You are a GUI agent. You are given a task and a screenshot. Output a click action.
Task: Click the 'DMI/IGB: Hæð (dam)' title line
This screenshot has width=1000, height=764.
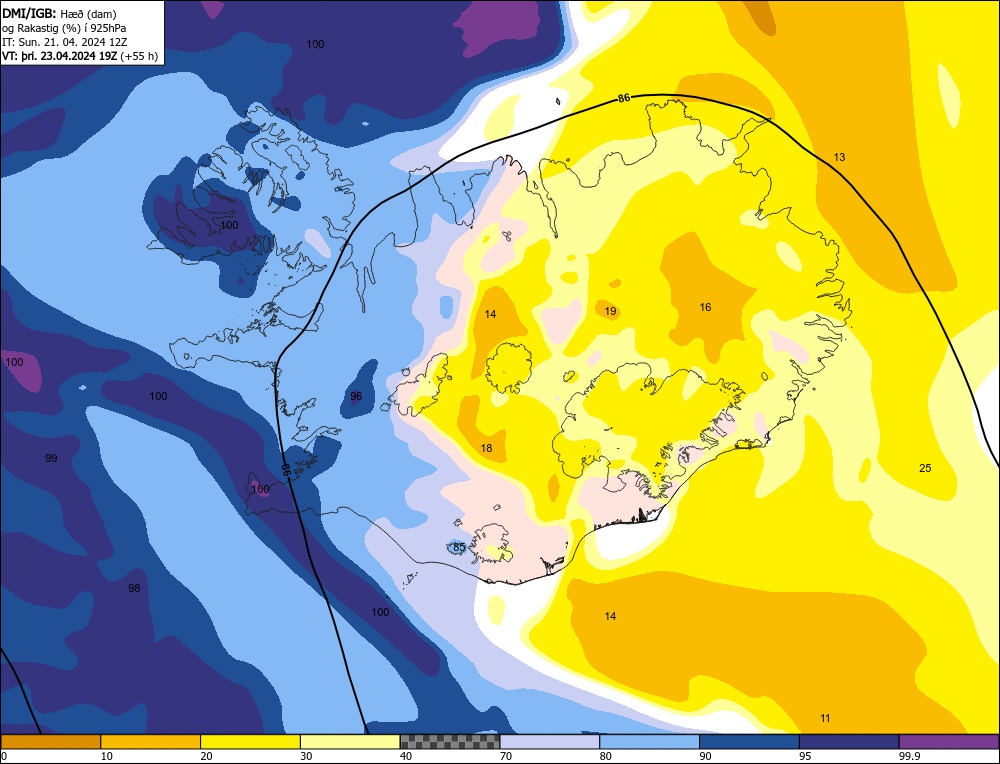point(59,13)
